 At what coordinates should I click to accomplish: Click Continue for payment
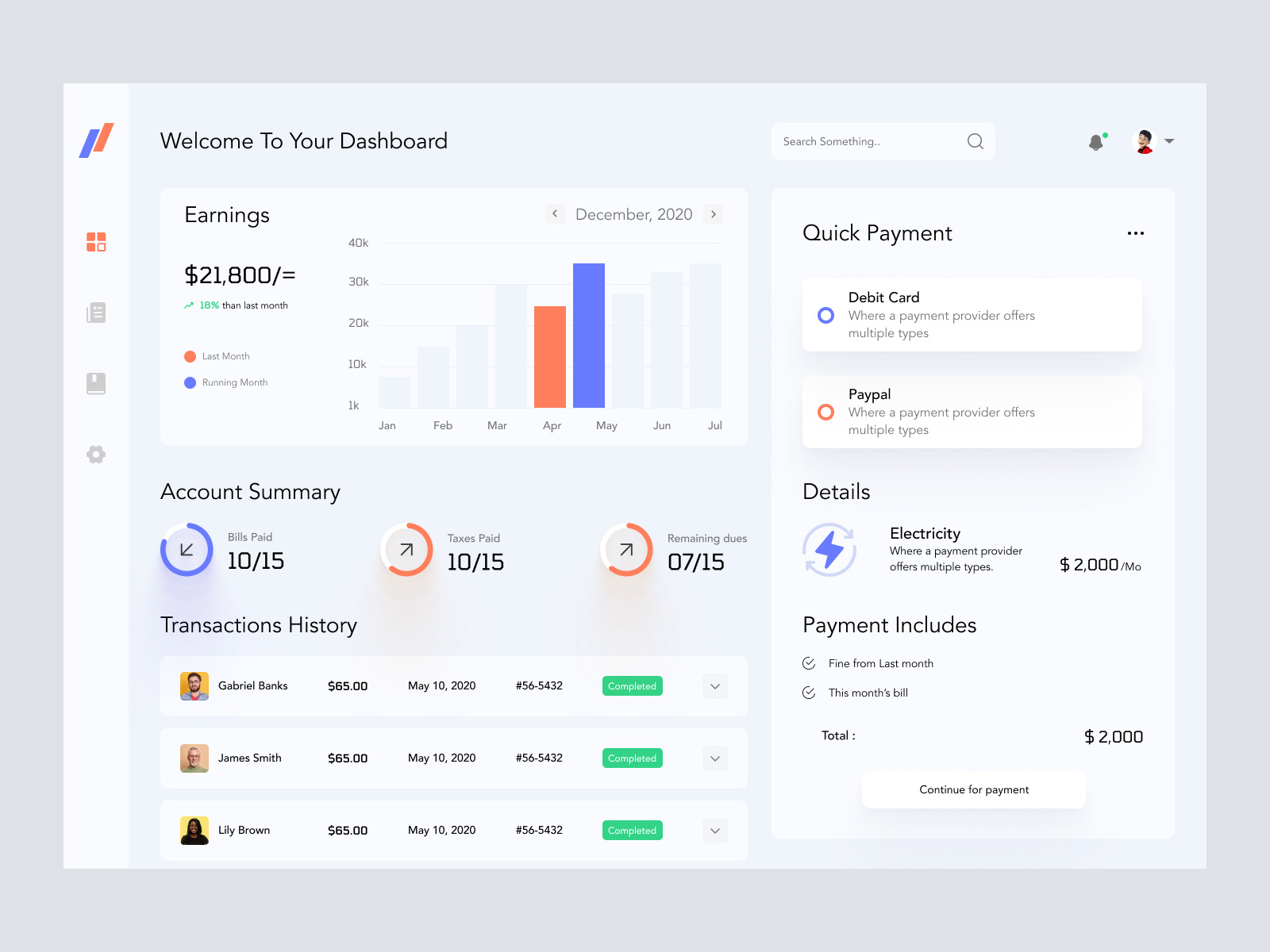coord(973,789)
